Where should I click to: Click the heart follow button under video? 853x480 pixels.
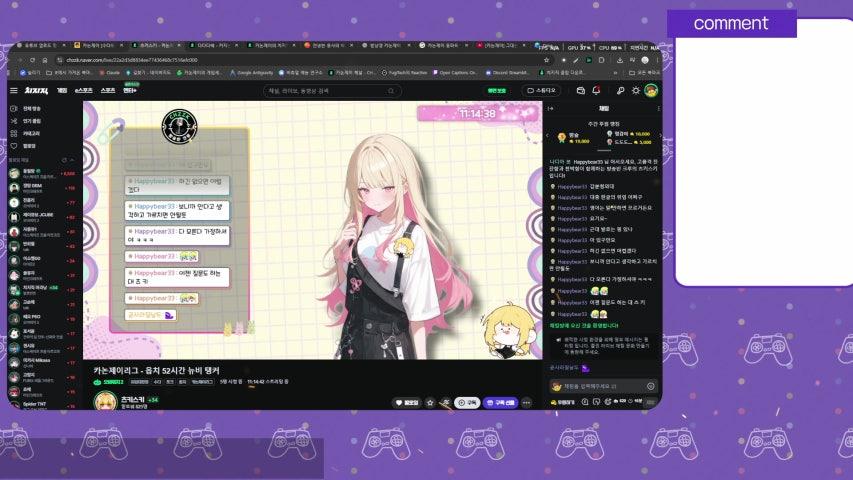407,403
